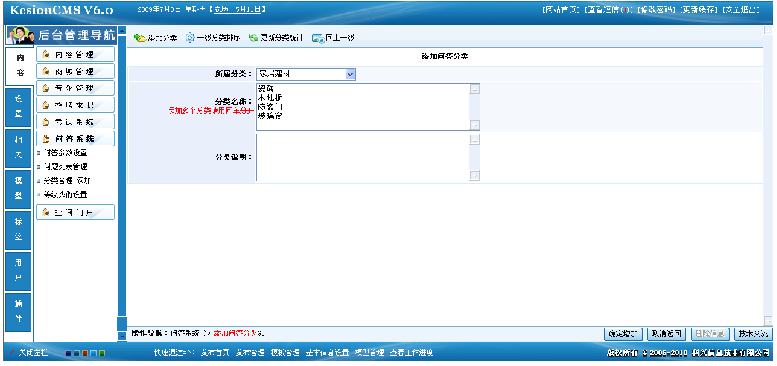Open the 模板管理 quick link

tap(285, 353)
